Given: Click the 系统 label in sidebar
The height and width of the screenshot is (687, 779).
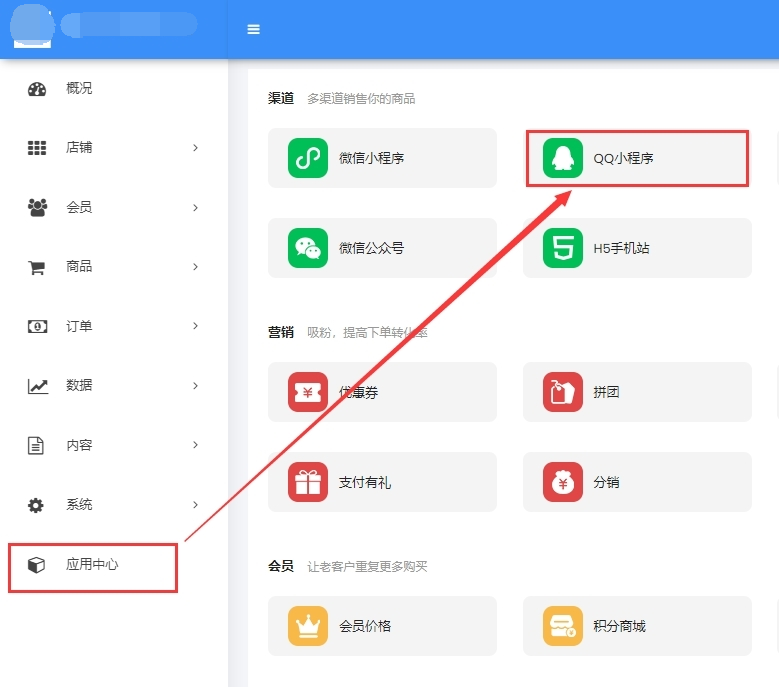Looking at the screenshot, I should coord(79,504).
